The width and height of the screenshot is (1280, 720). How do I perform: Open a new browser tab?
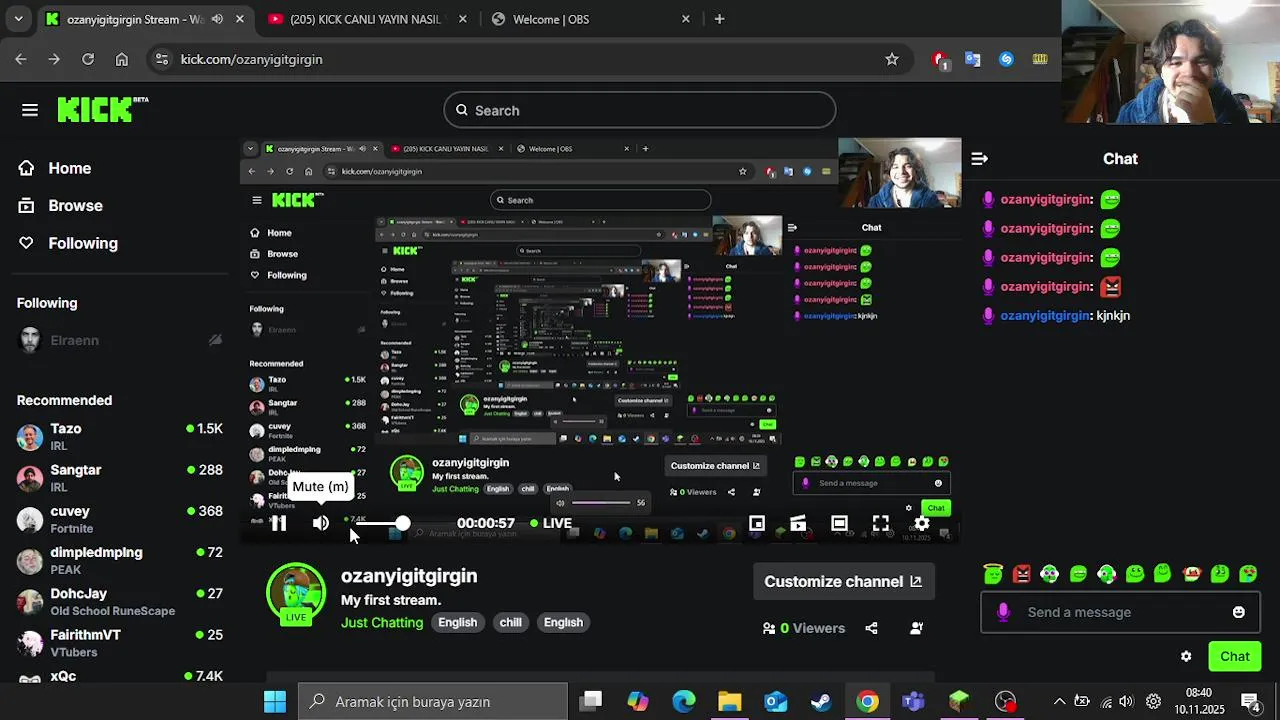pyautogui.click(x=719, y=19)
